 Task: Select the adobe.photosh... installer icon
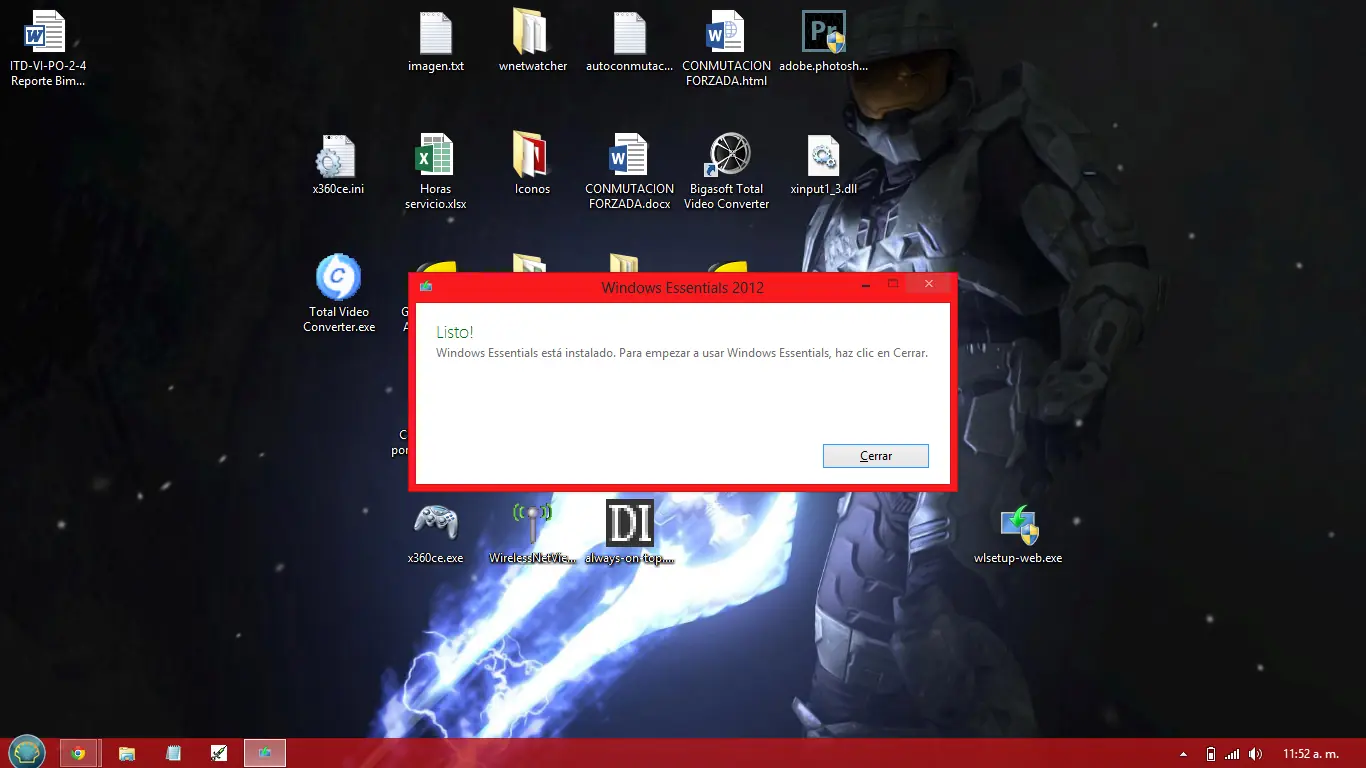pos(823,42)
